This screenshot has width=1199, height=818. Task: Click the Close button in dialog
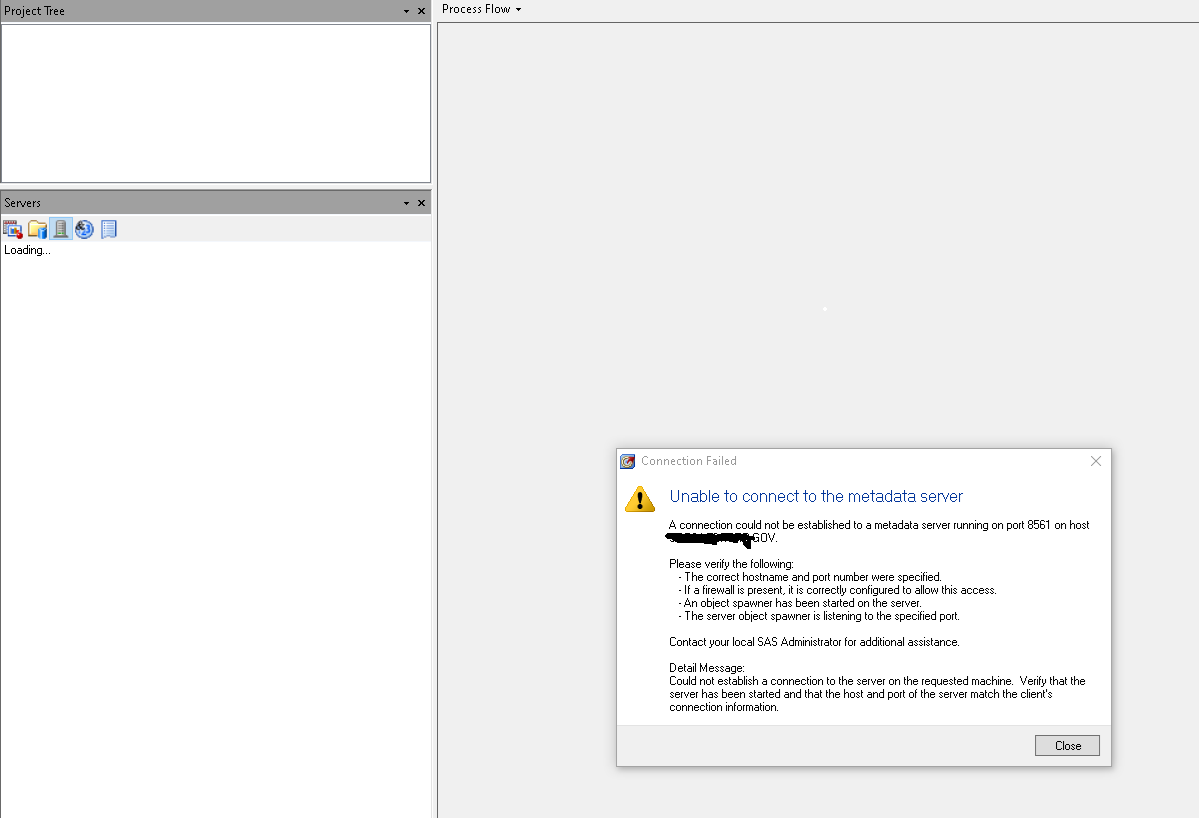coord(1067,745)
